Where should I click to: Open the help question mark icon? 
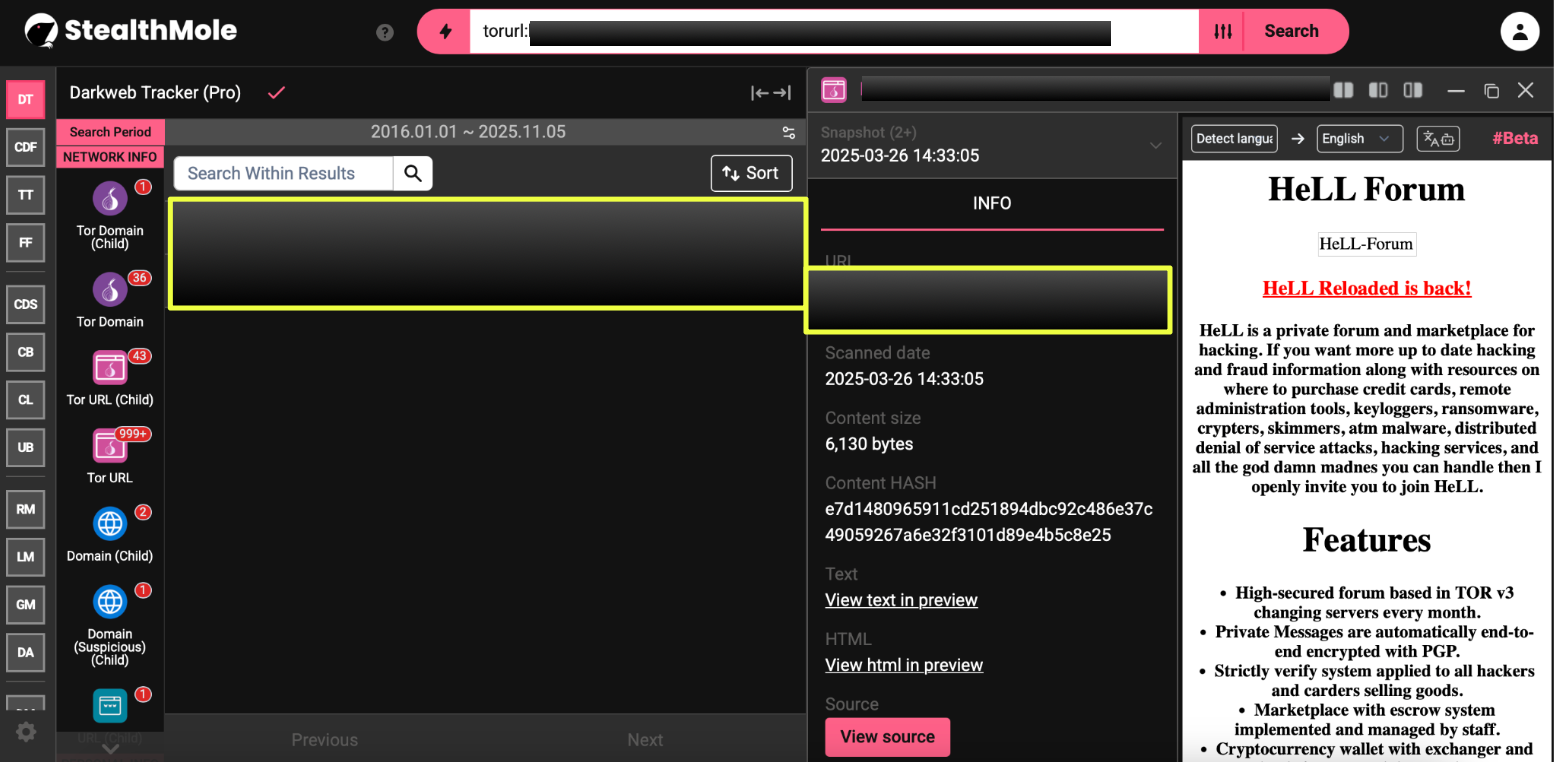(385, 32)
